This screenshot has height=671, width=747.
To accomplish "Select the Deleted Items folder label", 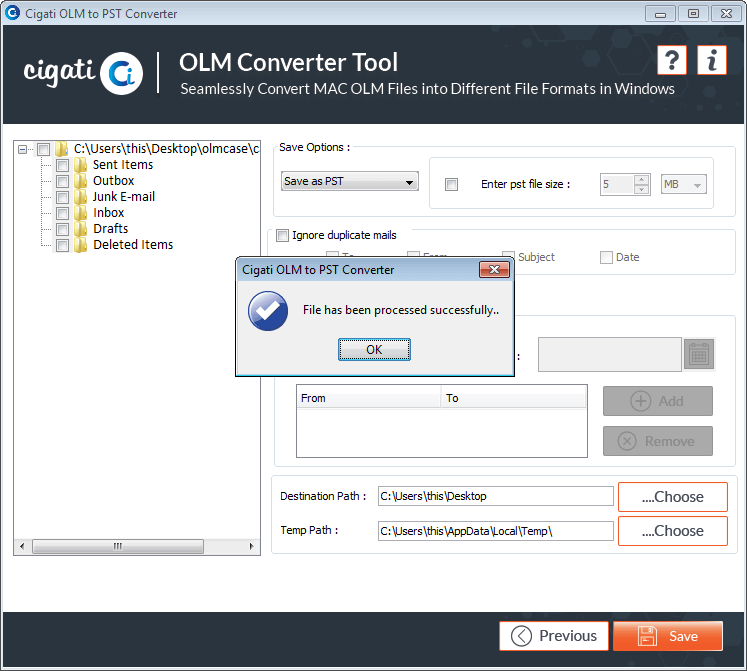I will pos(133,245).
